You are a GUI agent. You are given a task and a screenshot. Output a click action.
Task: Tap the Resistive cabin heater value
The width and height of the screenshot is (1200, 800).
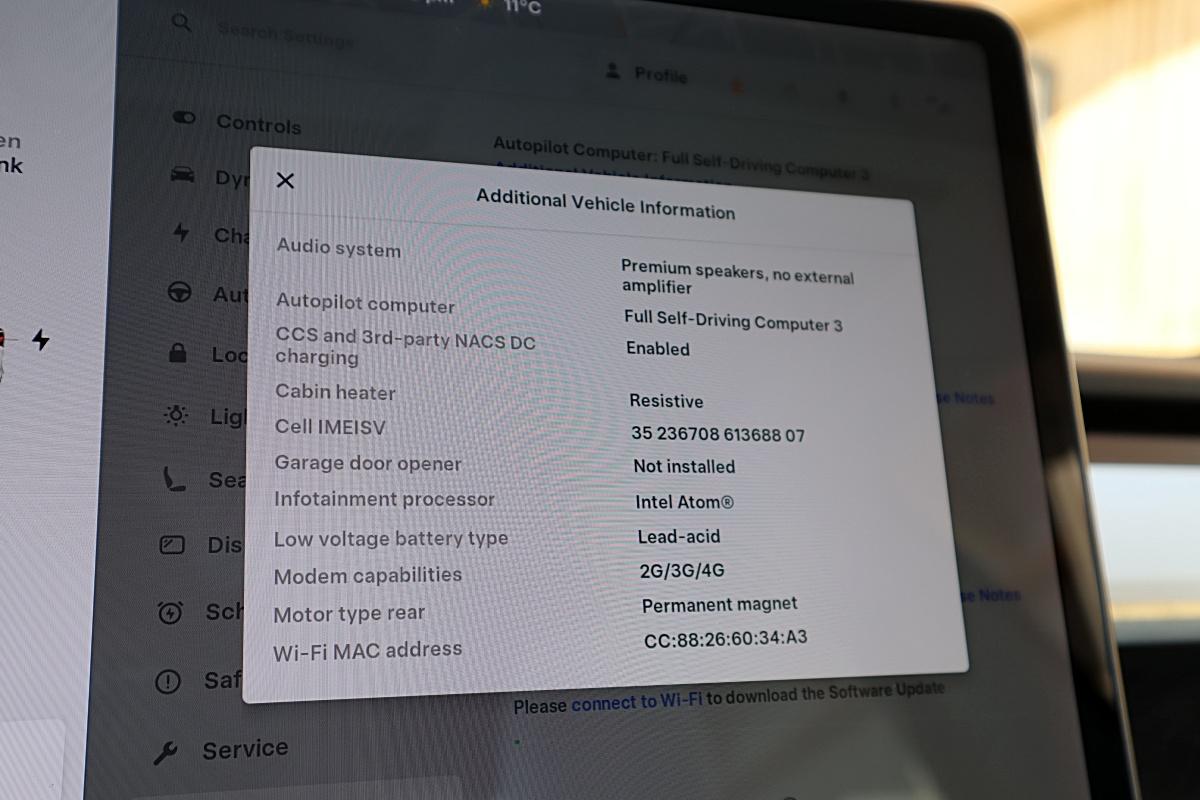tap(666, 401)
